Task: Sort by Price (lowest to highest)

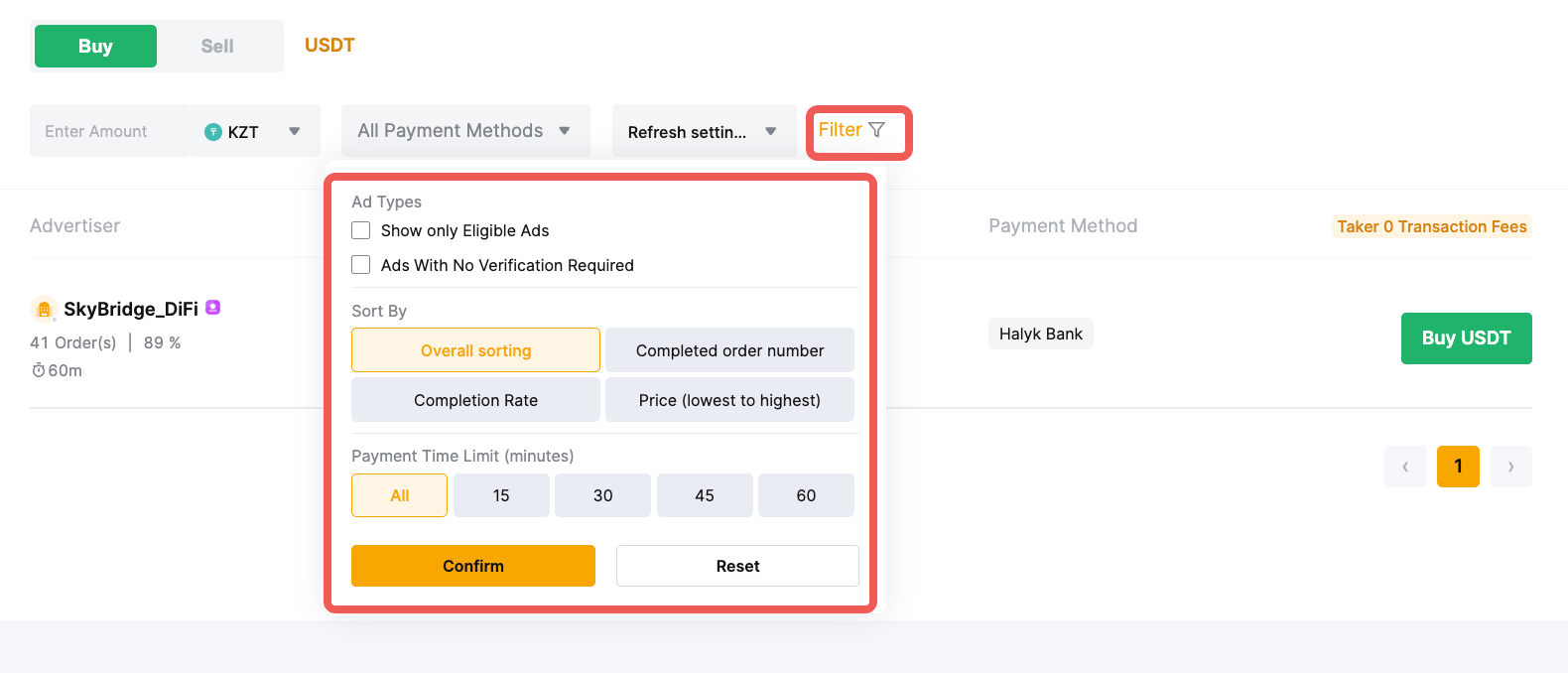Action: pyautogui.click(x=729, y=400)
